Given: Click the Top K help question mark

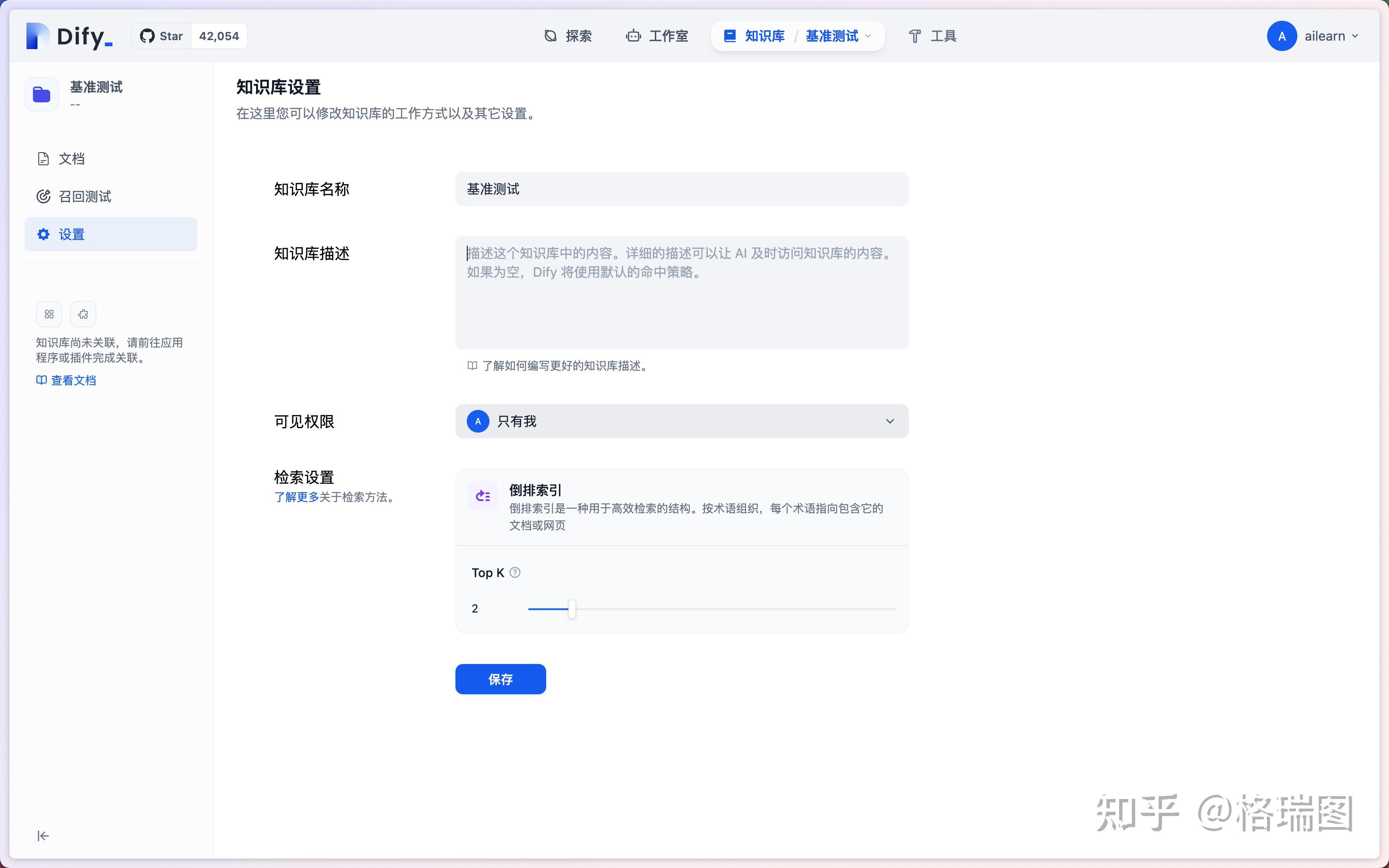Looking at the screenshot, I should (x=515, y=572).
